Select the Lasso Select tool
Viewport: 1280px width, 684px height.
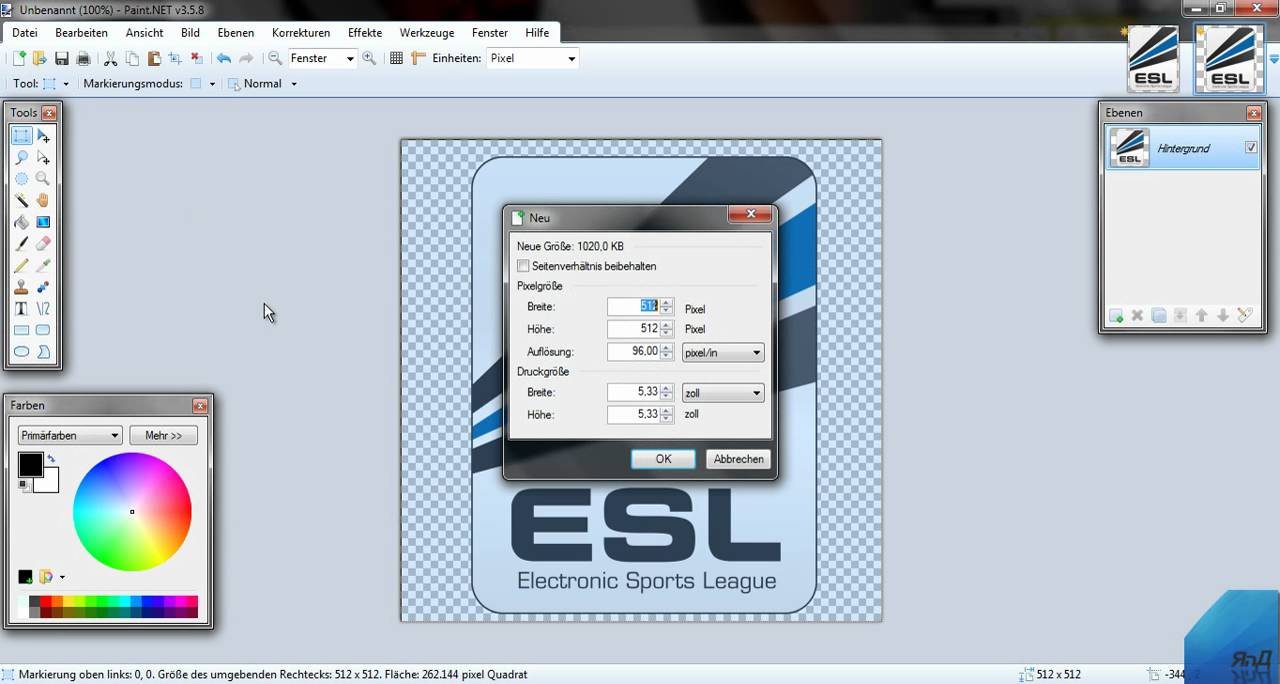coord(21,157)
